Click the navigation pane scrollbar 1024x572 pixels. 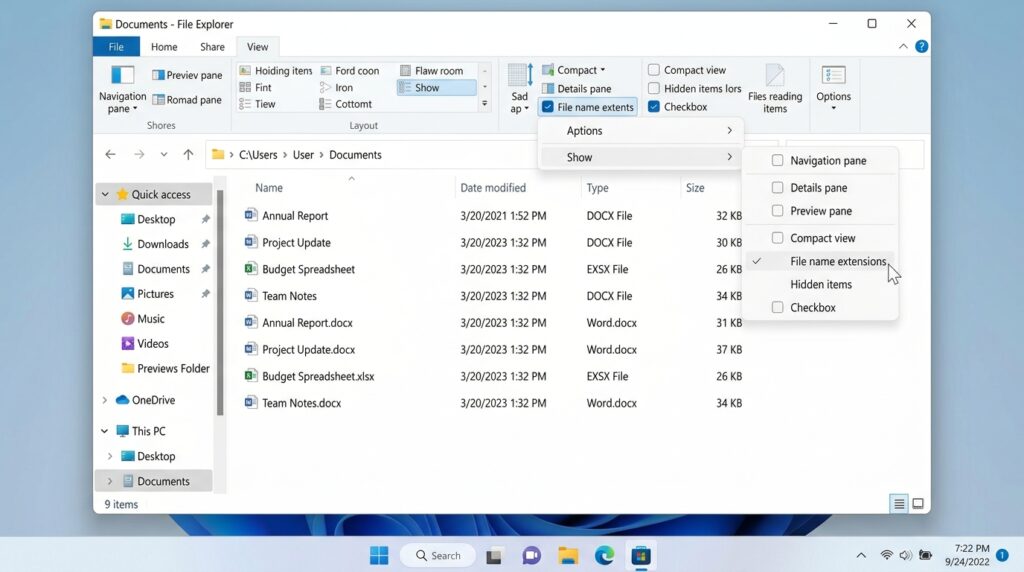[x=220, y=303]
